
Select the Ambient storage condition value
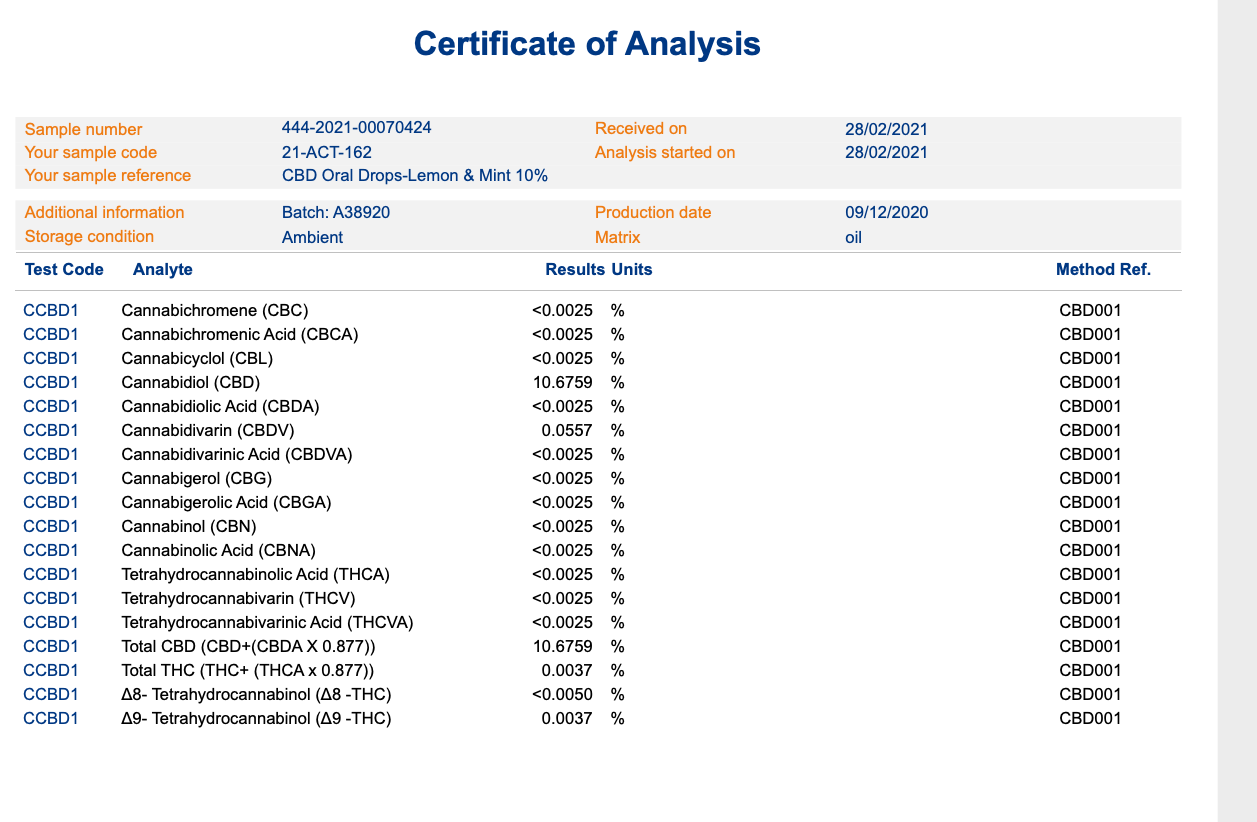coord(312,237)
